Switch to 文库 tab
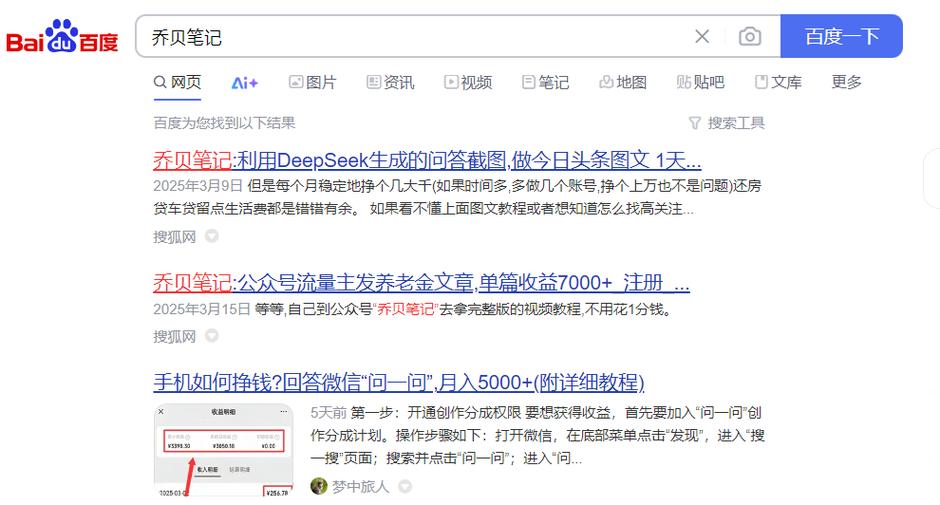 [x=778, y=82]
